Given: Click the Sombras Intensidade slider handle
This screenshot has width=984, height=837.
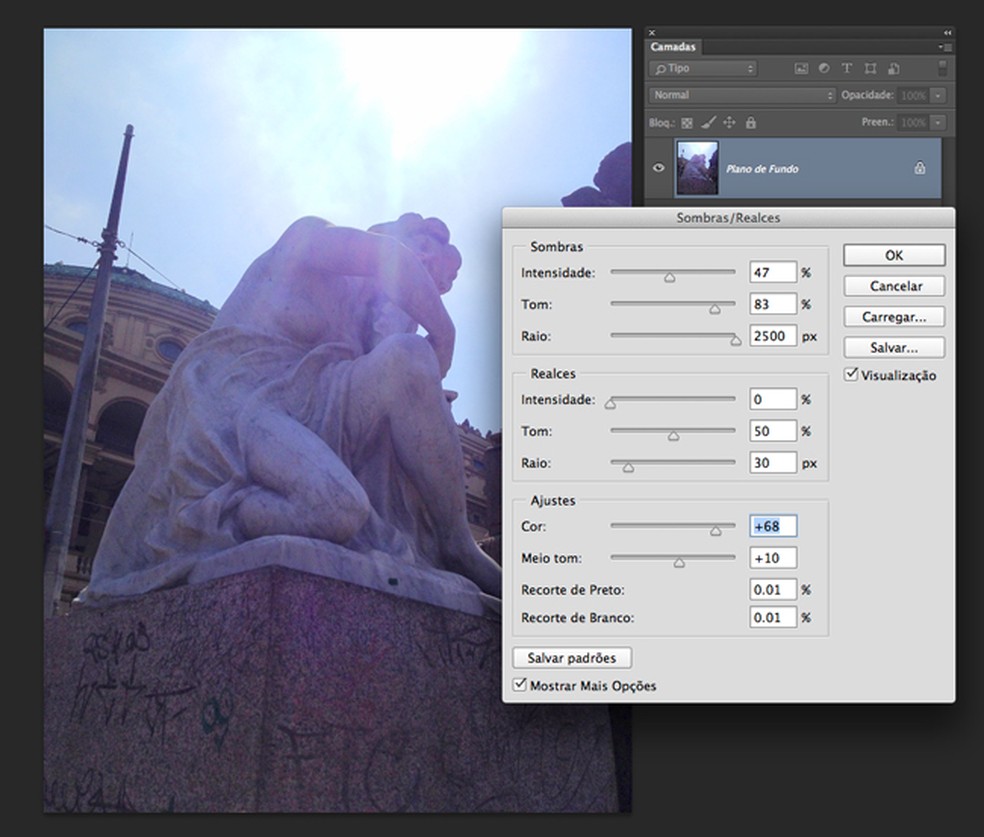Looking at the screenshot, I should pyautogui.click(x=669, y=277).
